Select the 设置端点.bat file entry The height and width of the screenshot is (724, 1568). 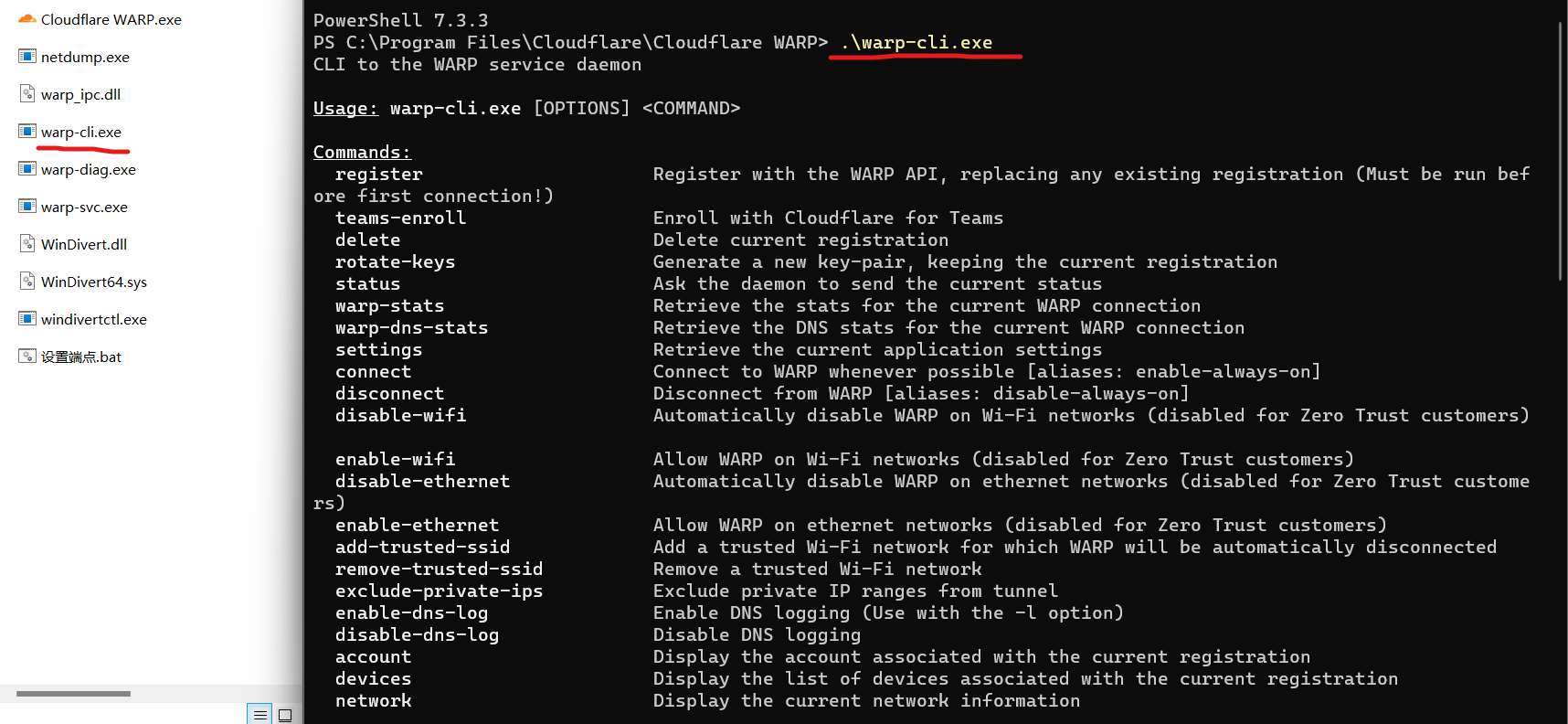coord(80,356)
